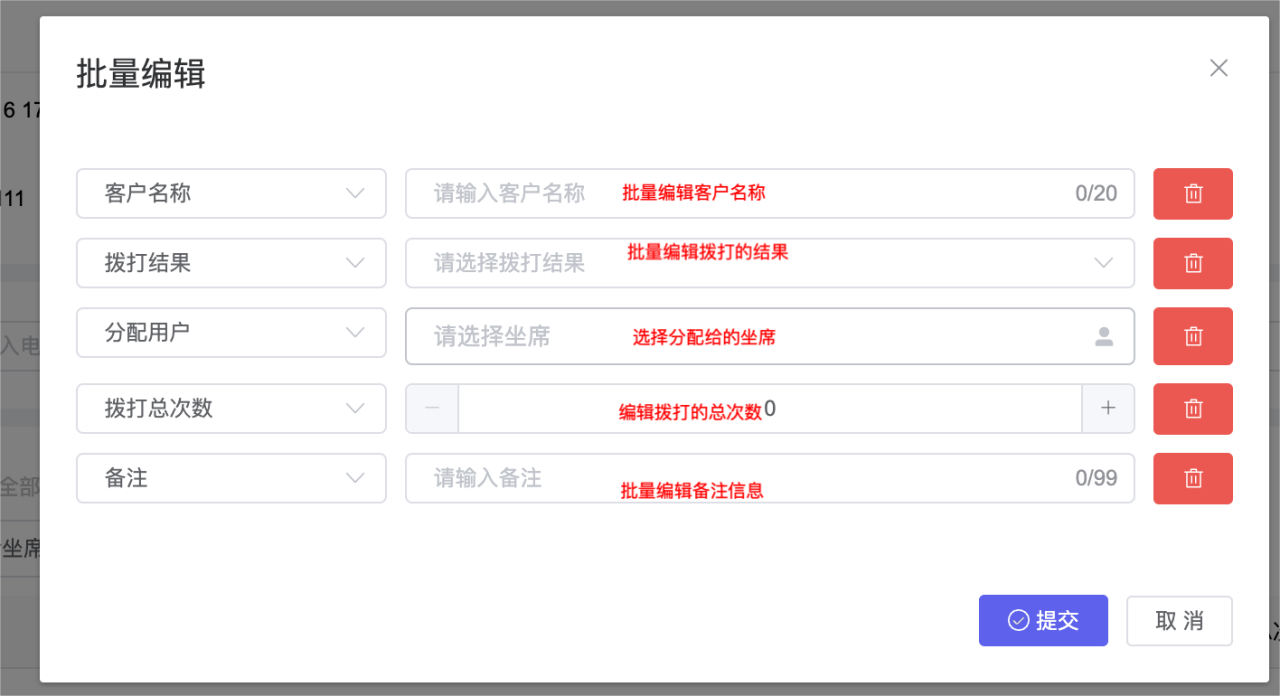
Task: Delete the 拨打总次数 row
Action: [1193, 409]
